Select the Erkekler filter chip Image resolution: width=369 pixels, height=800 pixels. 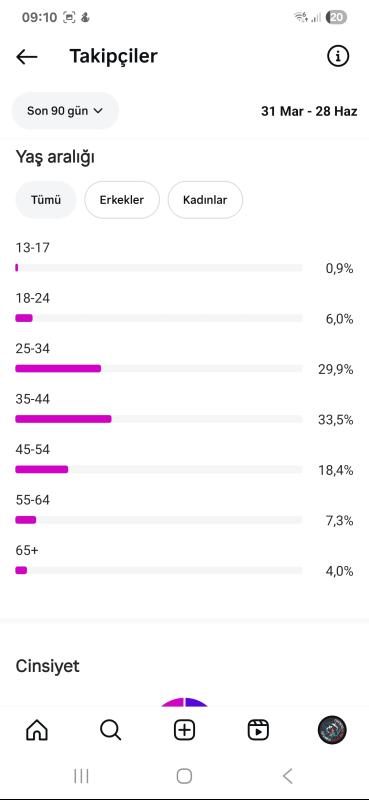[x=122, y=199]
